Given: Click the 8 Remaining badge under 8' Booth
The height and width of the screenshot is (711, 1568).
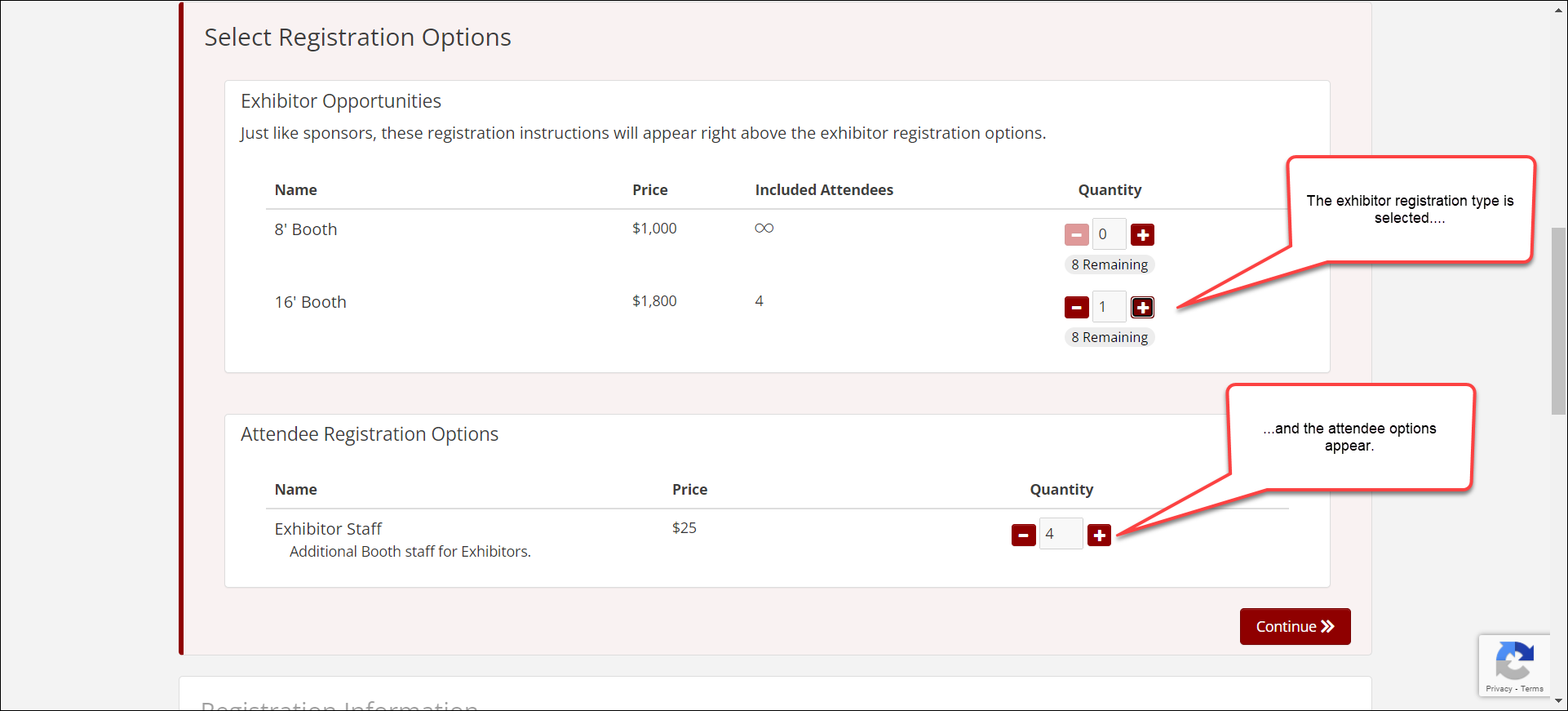Looking at the screenshot, I should [x=1109, y=264].
